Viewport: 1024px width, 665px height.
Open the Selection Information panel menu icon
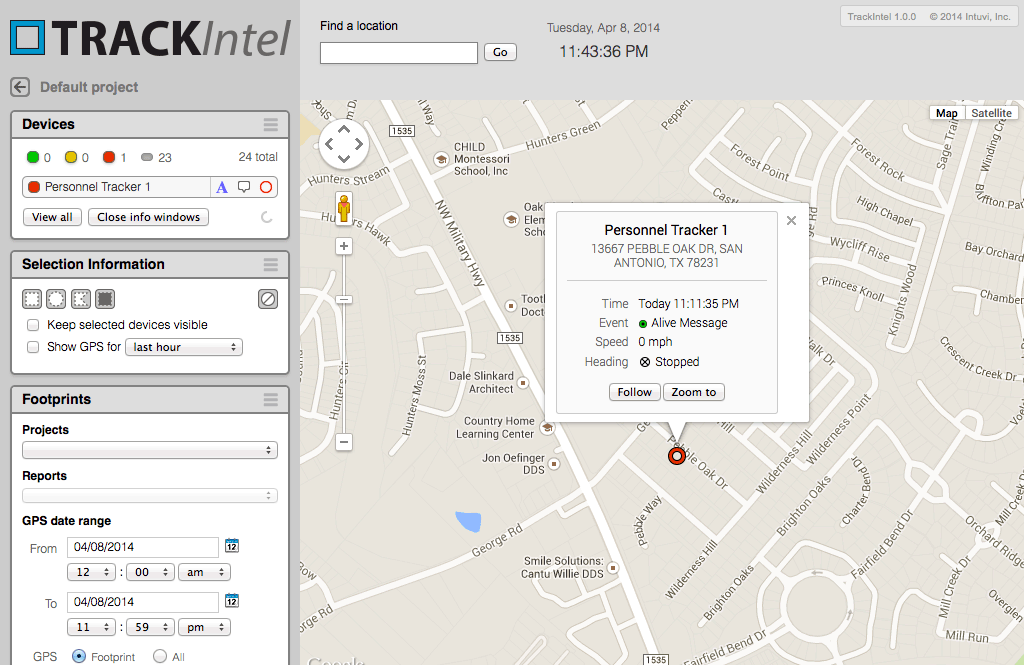270,265
